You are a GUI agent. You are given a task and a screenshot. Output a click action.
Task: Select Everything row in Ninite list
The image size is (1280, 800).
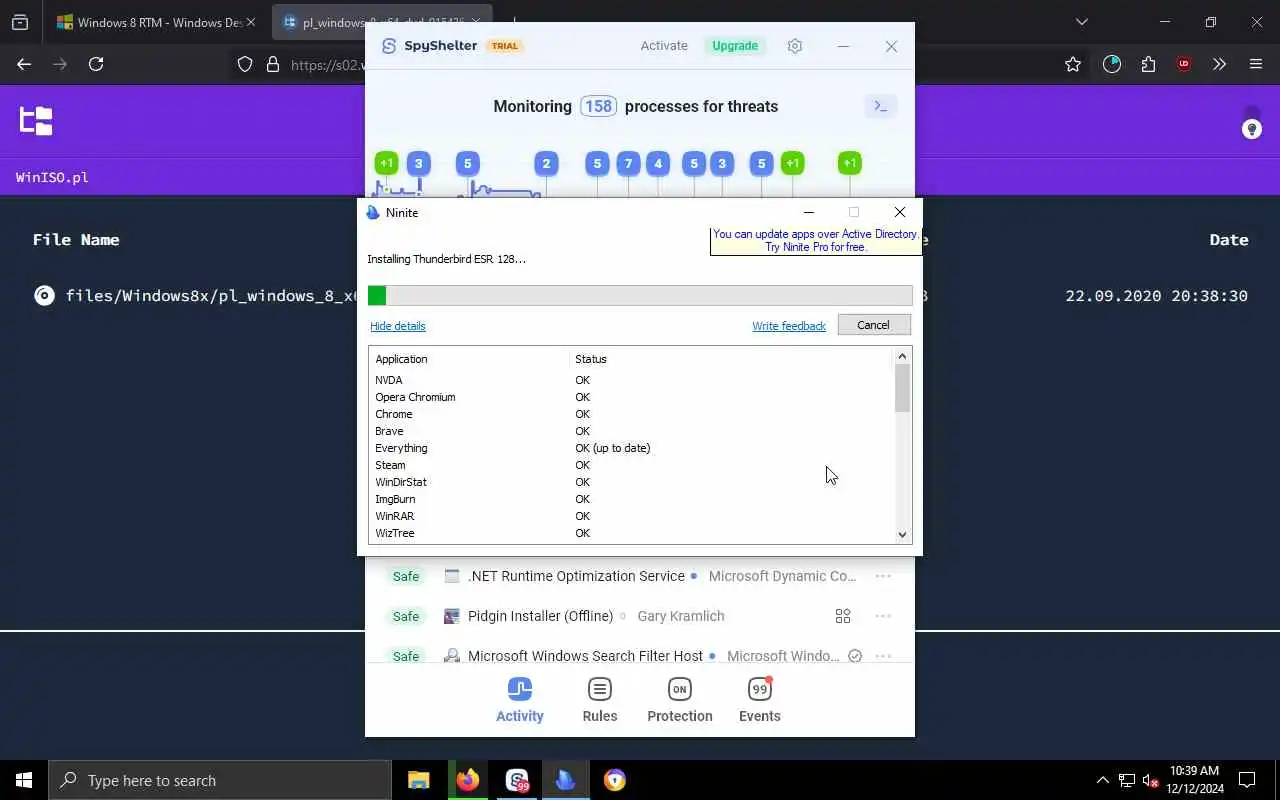click(631, 448)
